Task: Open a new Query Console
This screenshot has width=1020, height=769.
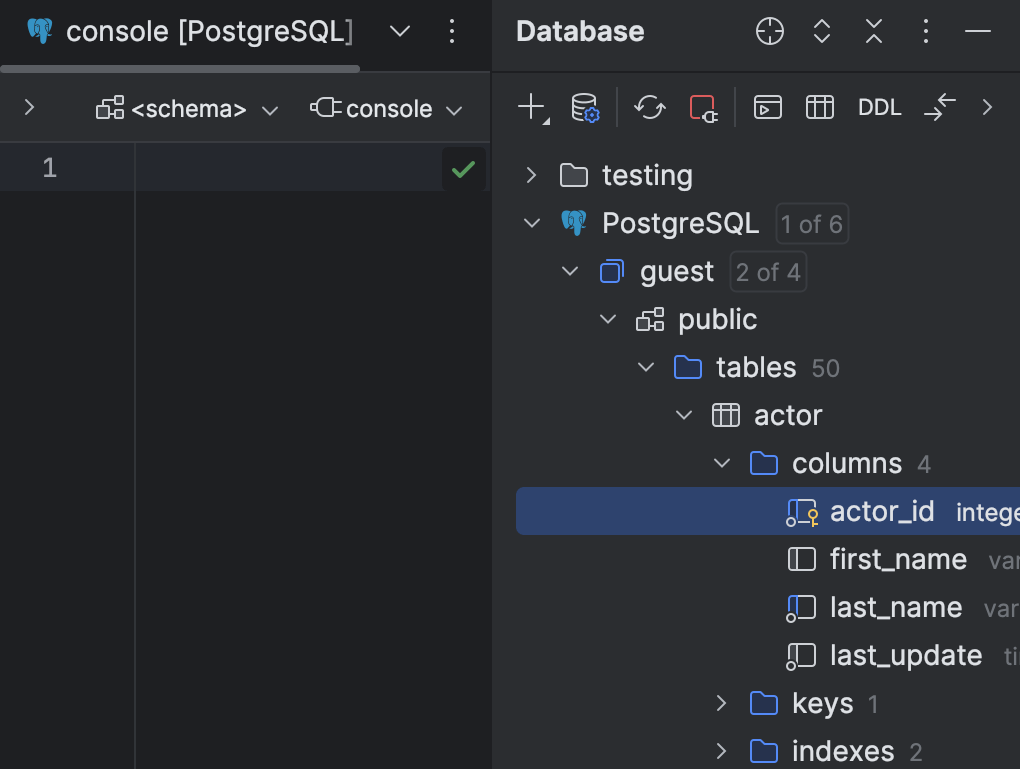Action: 768,107
